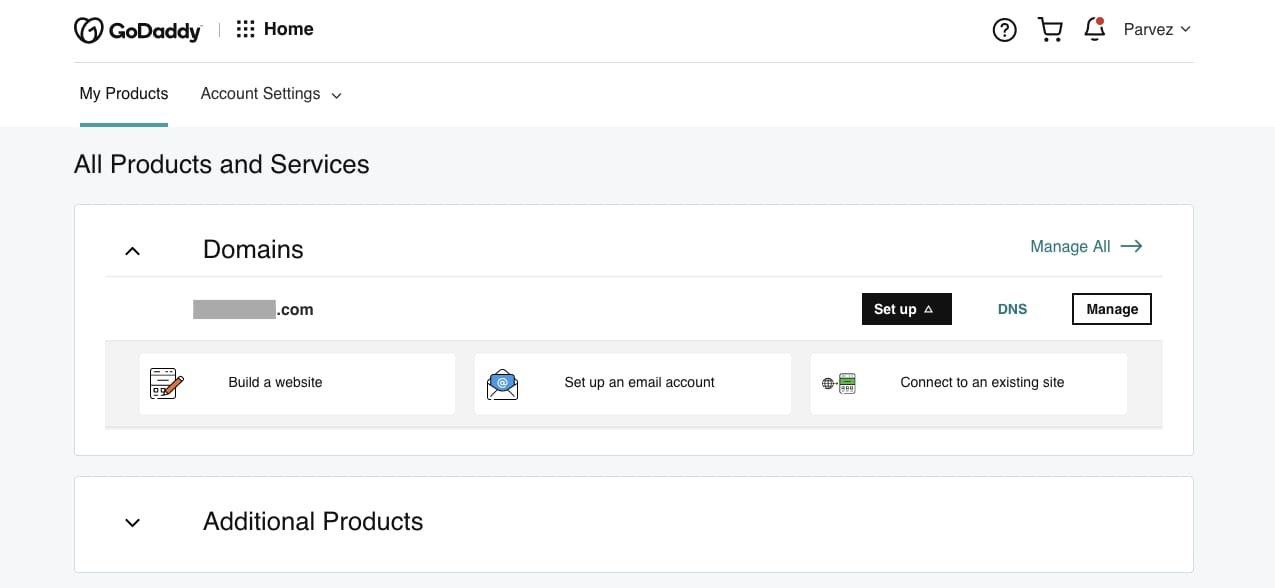1275x588 pixels.
Task: Open the Parvez account dropdown
Action: coord(1157,29)
